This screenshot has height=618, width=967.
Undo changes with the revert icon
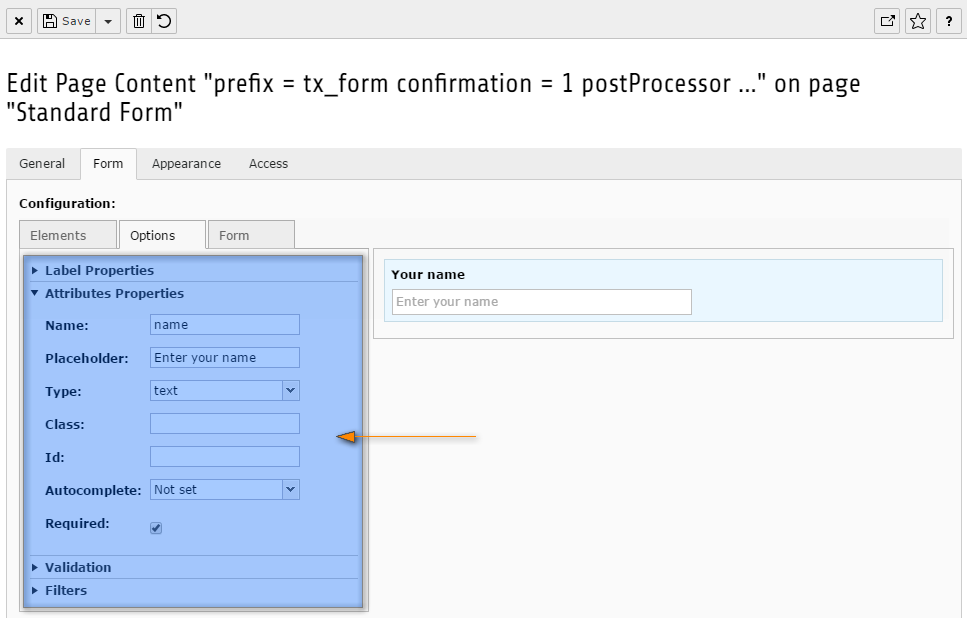[x=164, y=22]
